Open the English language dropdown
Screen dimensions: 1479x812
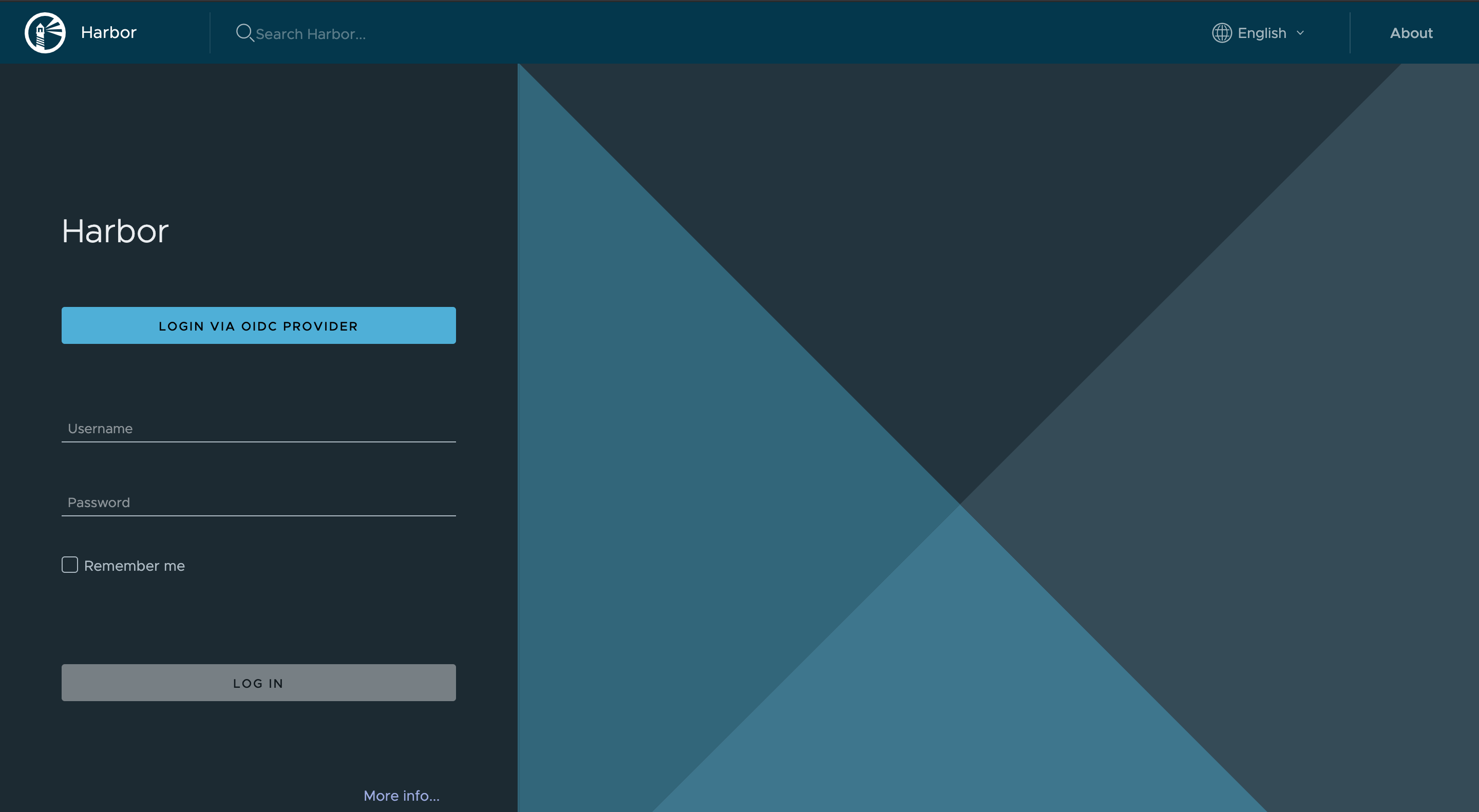click(1261, 33)
